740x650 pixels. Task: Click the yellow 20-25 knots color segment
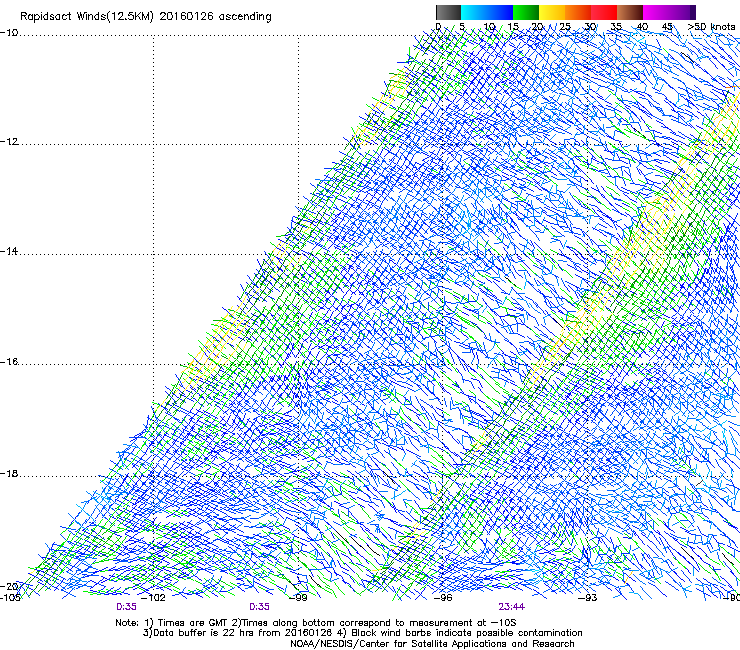click(552, 12)
